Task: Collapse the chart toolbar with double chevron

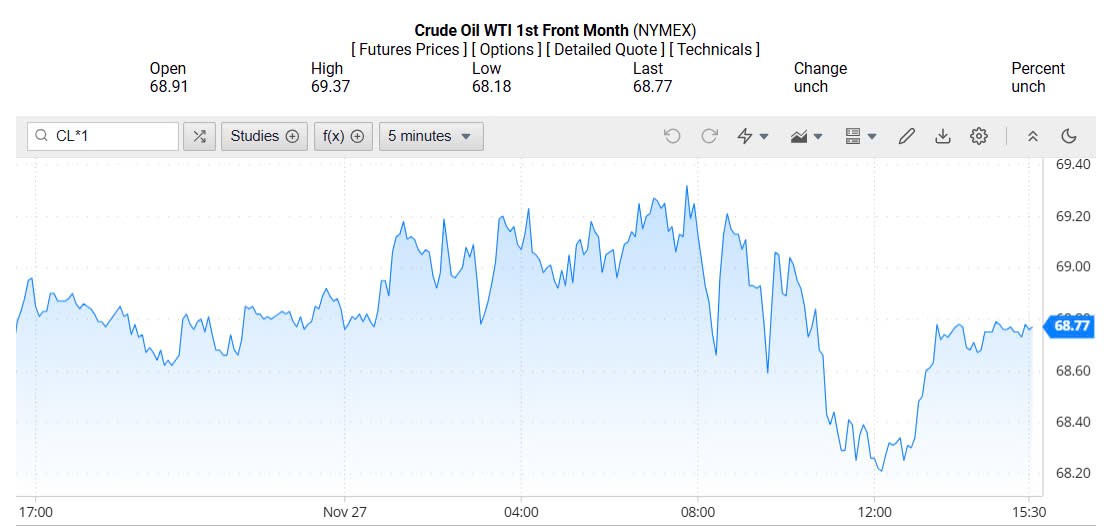Action: click(x=1033, y=136)
